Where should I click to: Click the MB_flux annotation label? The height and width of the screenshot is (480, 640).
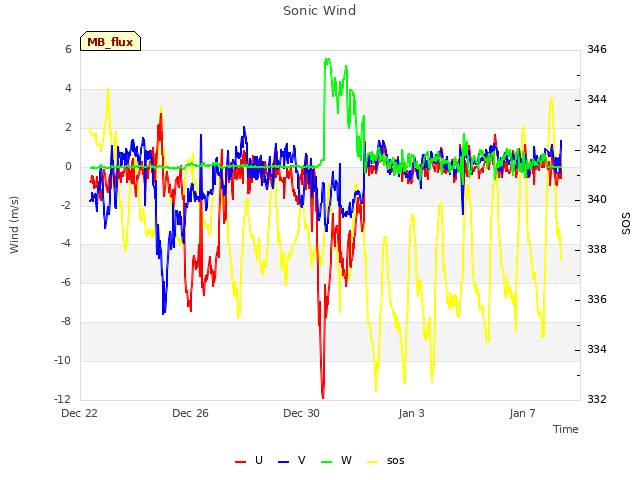point(110,42)
